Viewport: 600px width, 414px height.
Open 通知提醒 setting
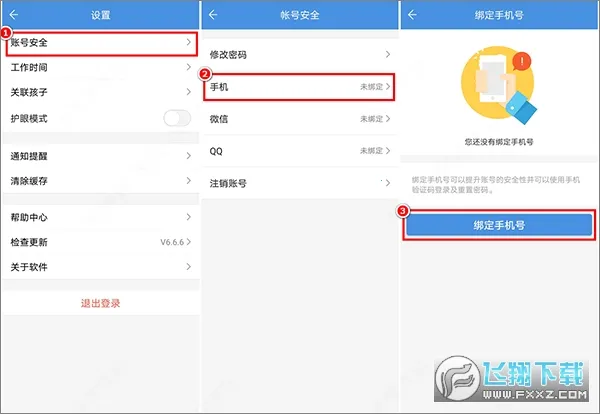point(101,156)
